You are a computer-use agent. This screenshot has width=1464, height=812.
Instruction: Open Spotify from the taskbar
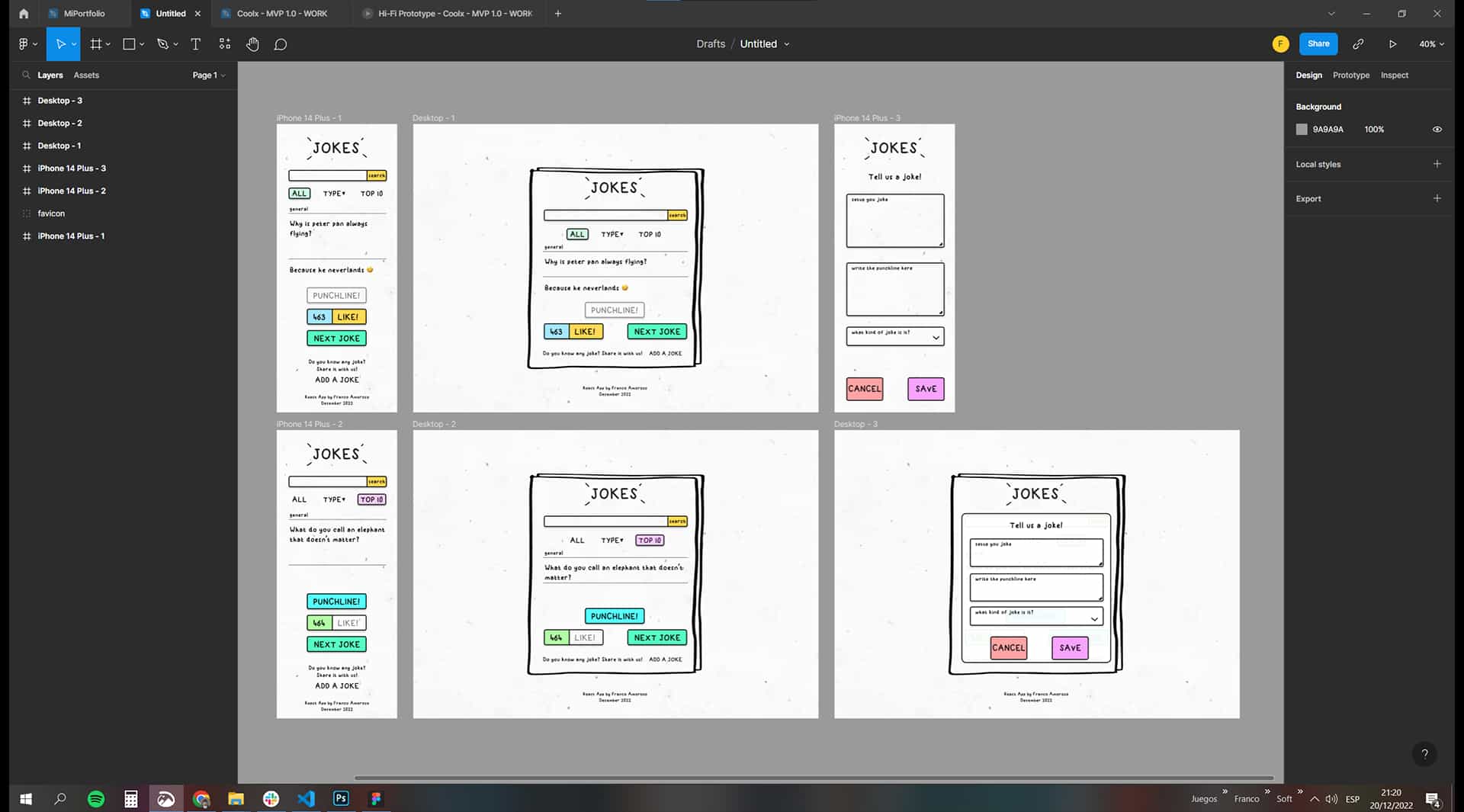point(96,798)
